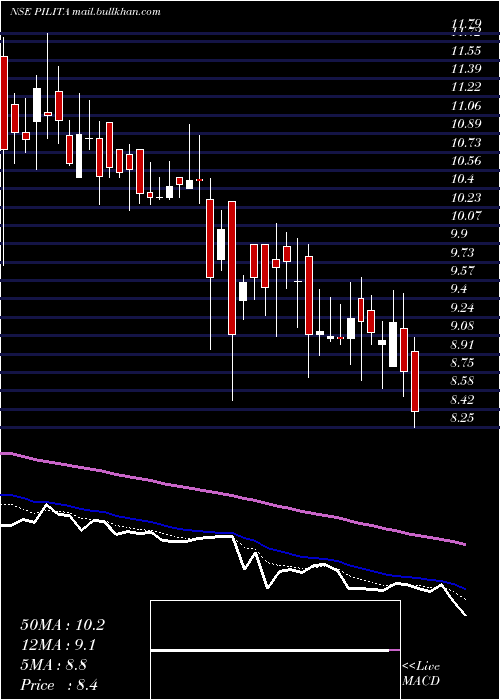Click the 9.4 price axis label
The height and width of the screenshot is (700, 500).
coord(459,289)
